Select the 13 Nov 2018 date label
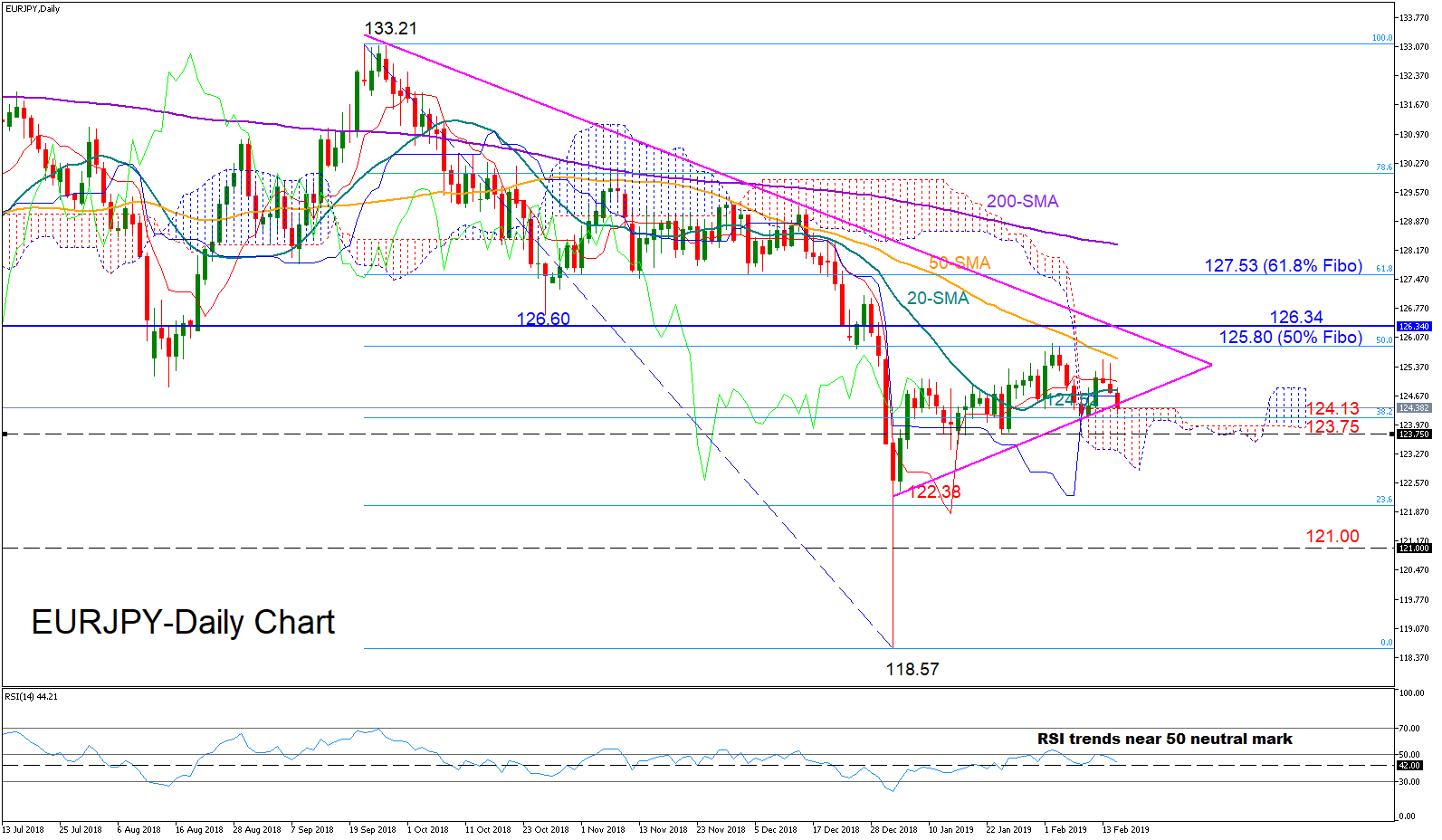This screenshot has height=840, width=1442. (x=663, y=829)
